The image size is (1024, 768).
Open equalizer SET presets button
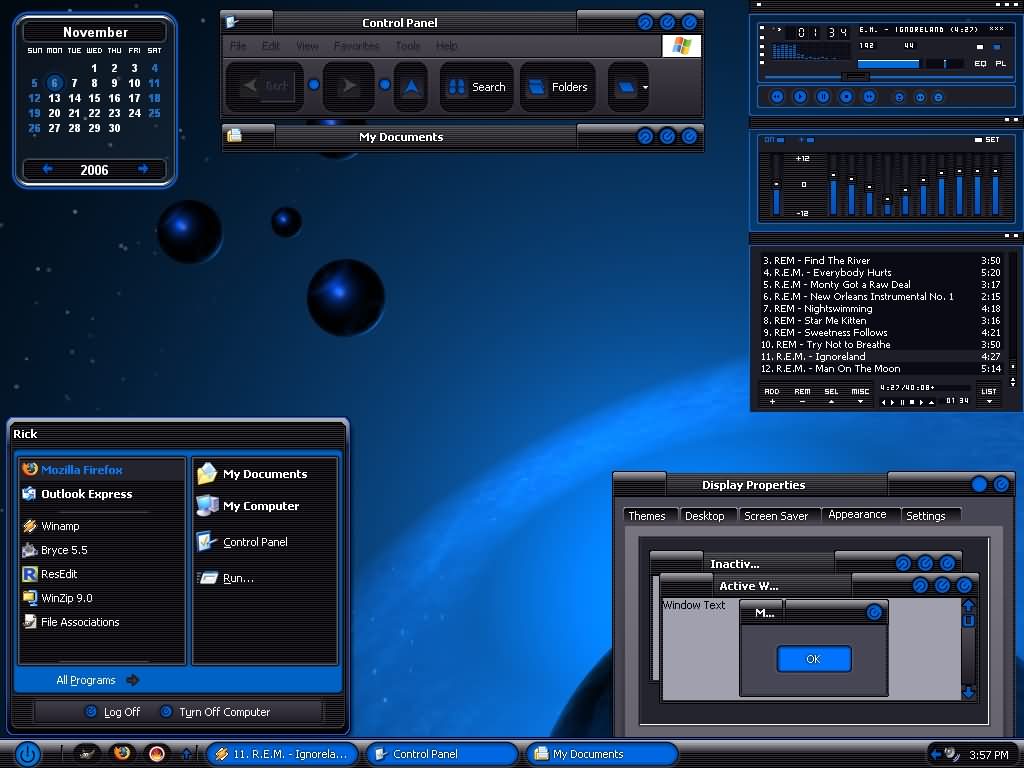pos(987,140)
